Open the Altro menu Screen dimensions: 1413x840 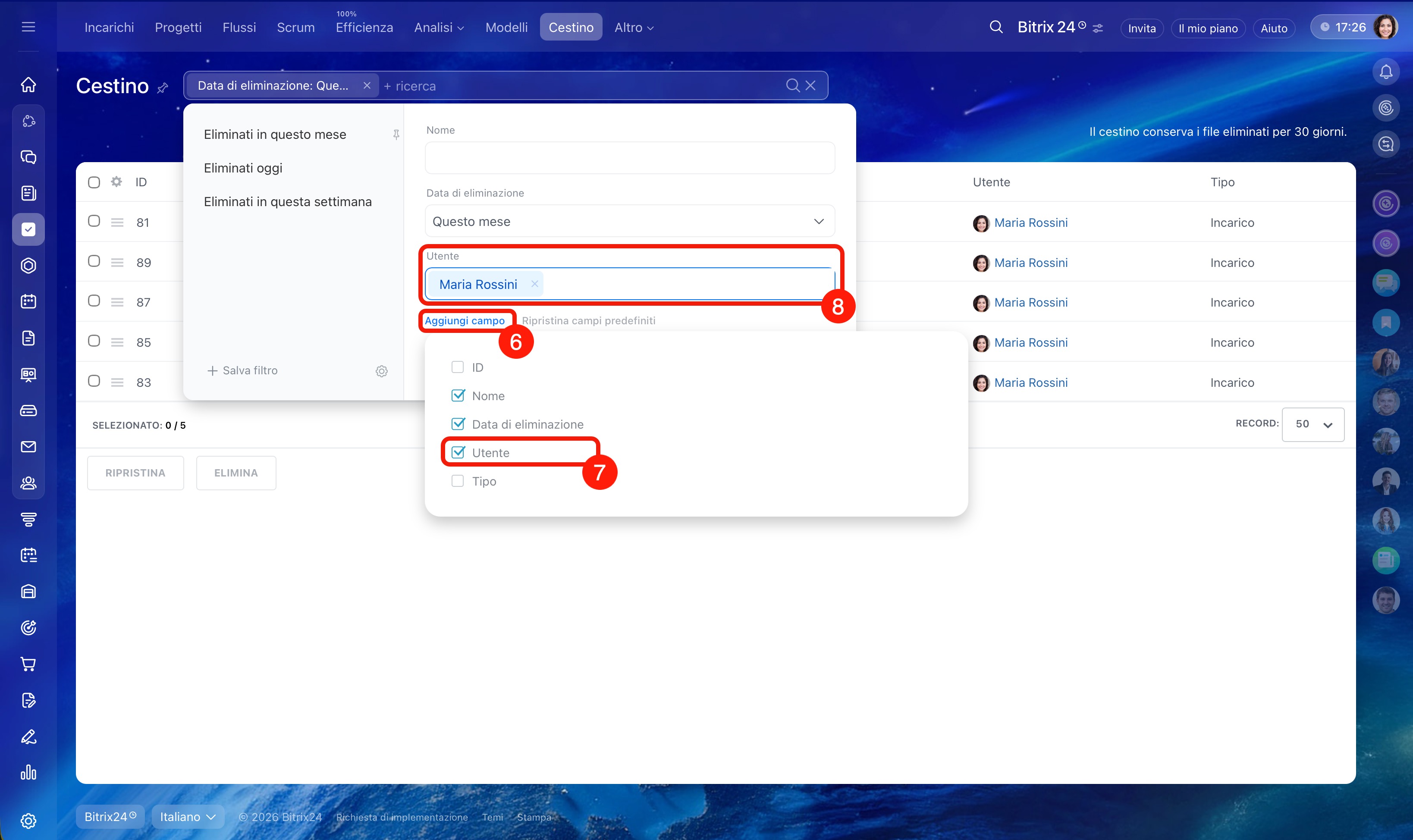634,27
